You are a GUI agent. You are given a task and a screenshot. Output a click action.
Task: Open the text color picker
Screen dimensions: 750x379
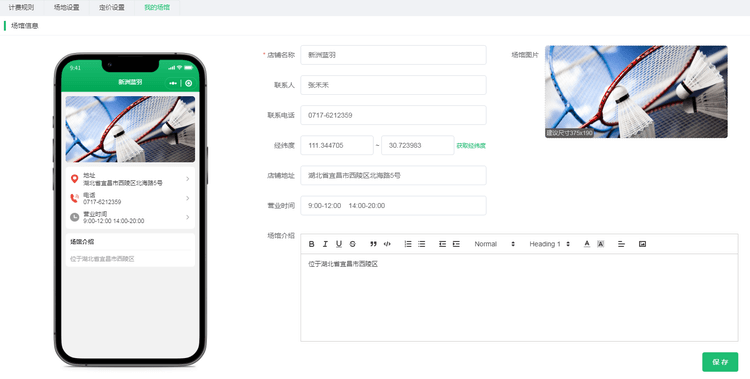[x=587, y=244]
